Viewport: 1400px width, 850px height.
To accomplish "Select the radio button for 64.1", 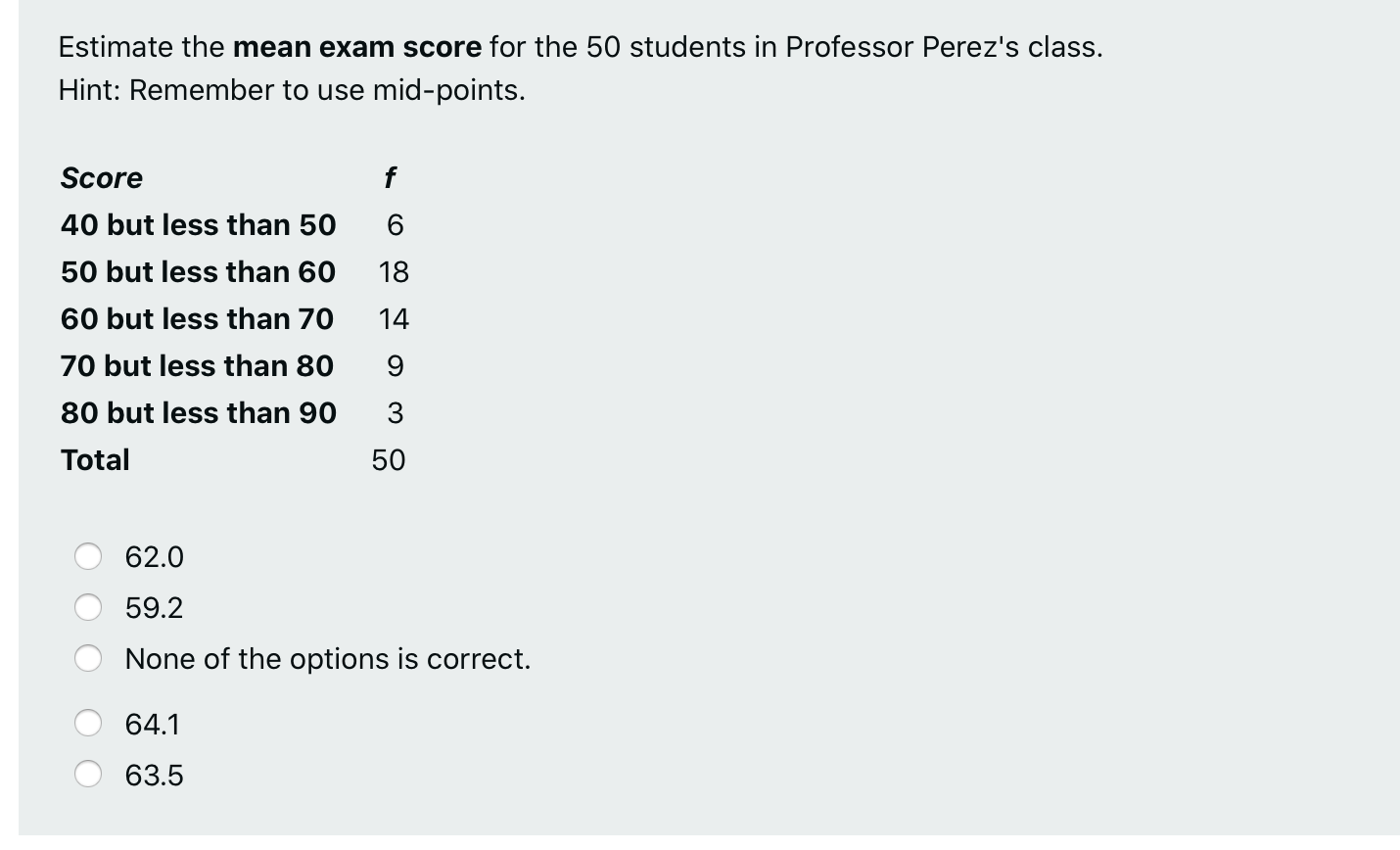I will tap(88, 724).
